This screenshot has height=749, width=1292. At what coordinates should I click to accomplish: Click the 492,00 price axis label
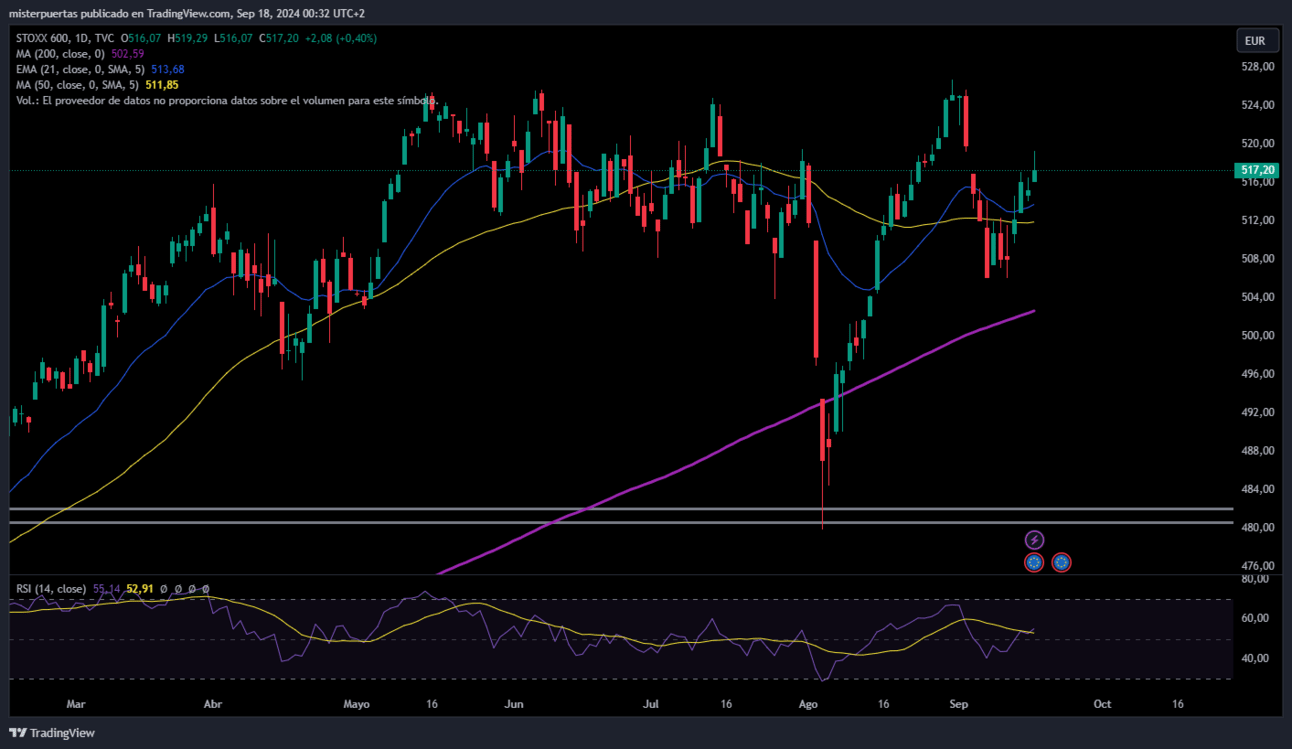click(x=1259, y=413)
